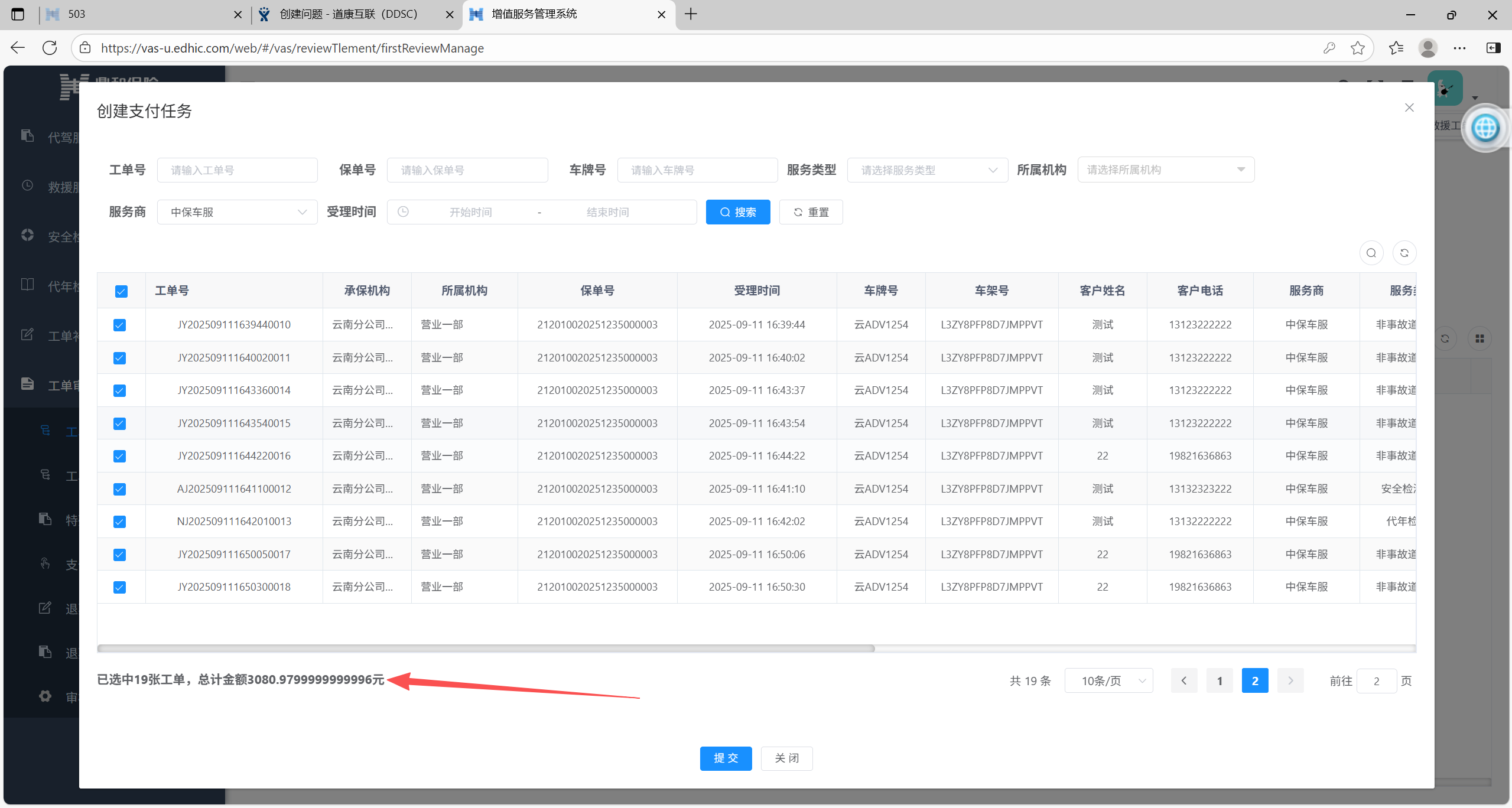Switch to the 创建问题 - 道康互联 browser tab

point(349,14)
